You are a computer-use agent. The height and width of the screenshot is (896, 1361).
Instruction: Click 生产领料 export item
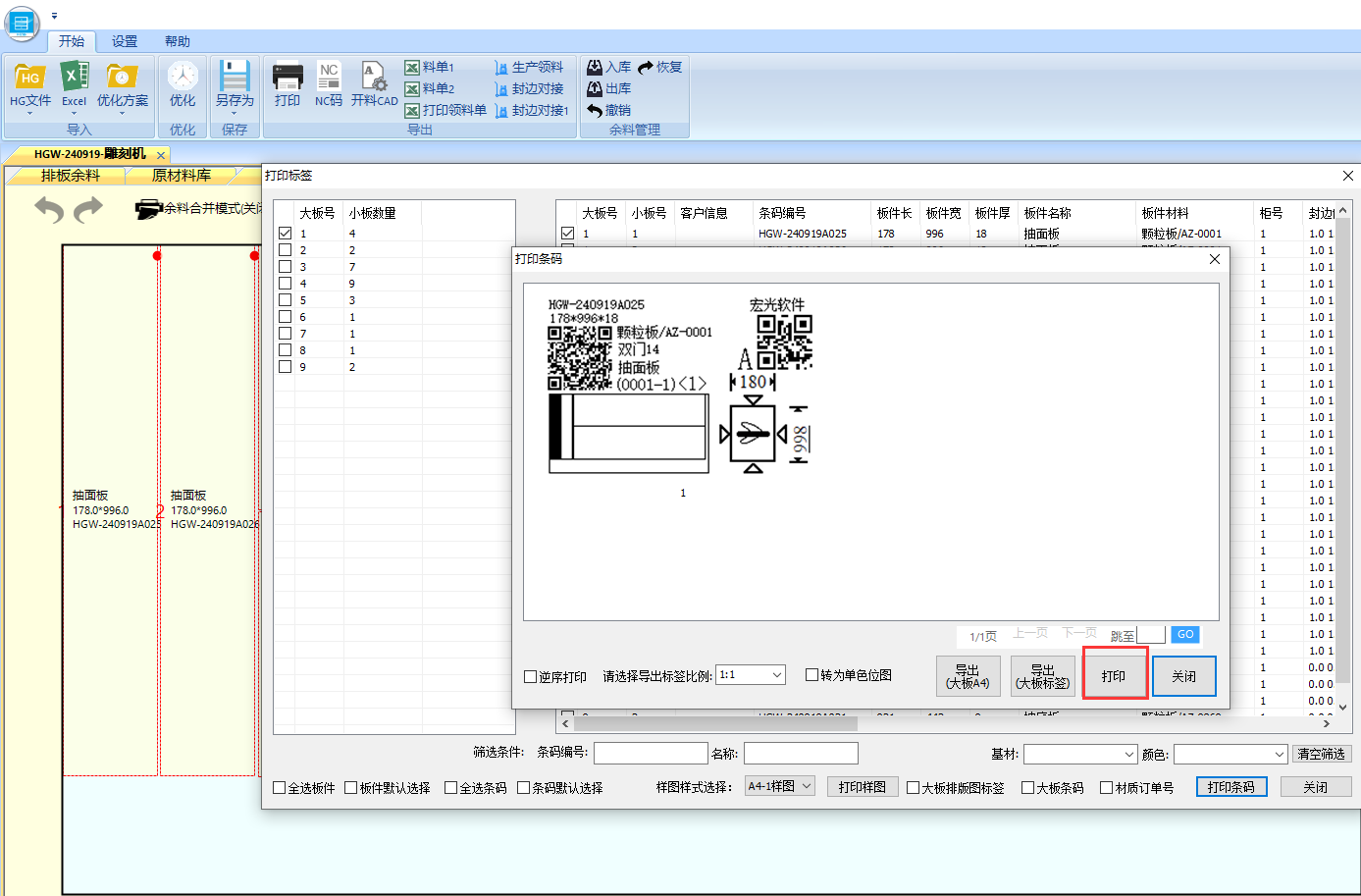pyautogui.click(x=529, y=67)
